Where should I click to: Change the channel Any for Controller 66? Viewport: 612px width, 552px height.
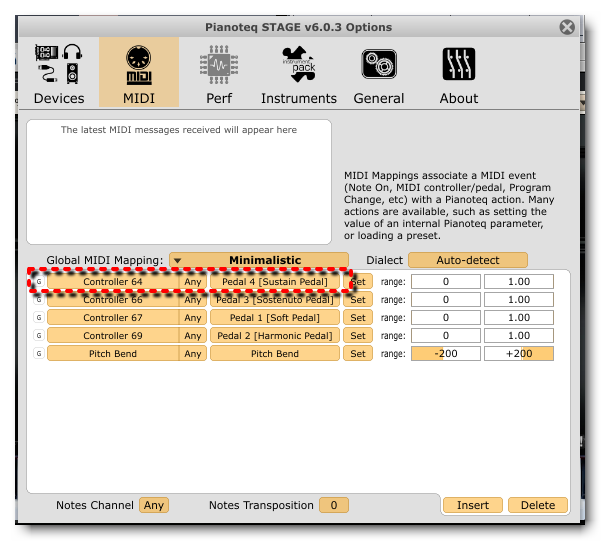pos(193,299)
